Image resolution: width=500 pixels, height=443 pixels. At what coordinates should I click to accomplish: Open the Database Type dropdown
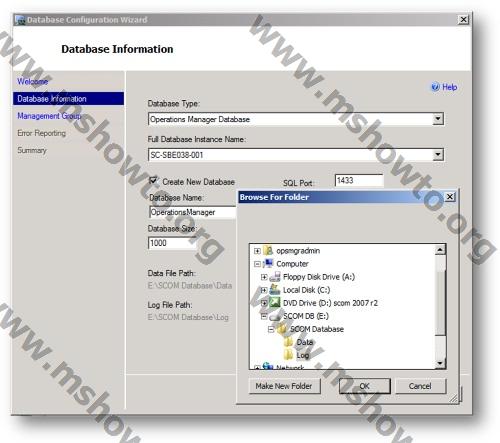point(438,119)
